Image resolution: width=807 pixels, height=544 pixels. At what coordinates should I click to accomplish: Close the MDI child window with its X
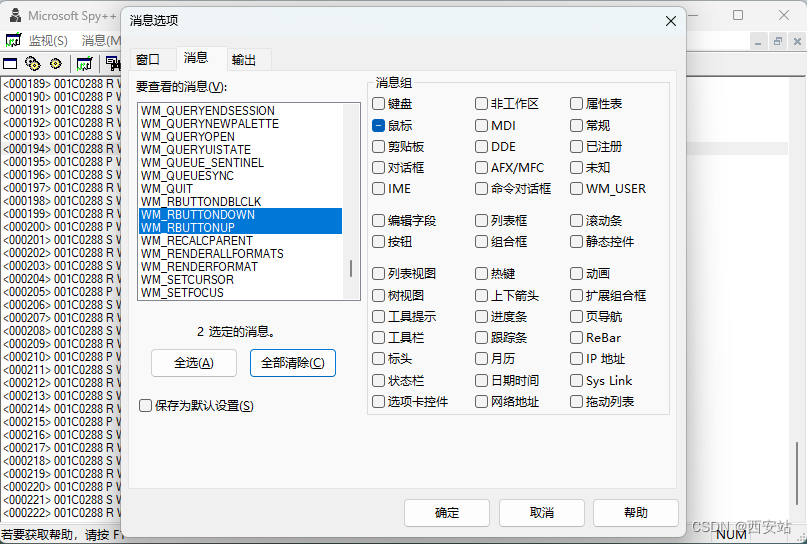click(x=797, y=41)
